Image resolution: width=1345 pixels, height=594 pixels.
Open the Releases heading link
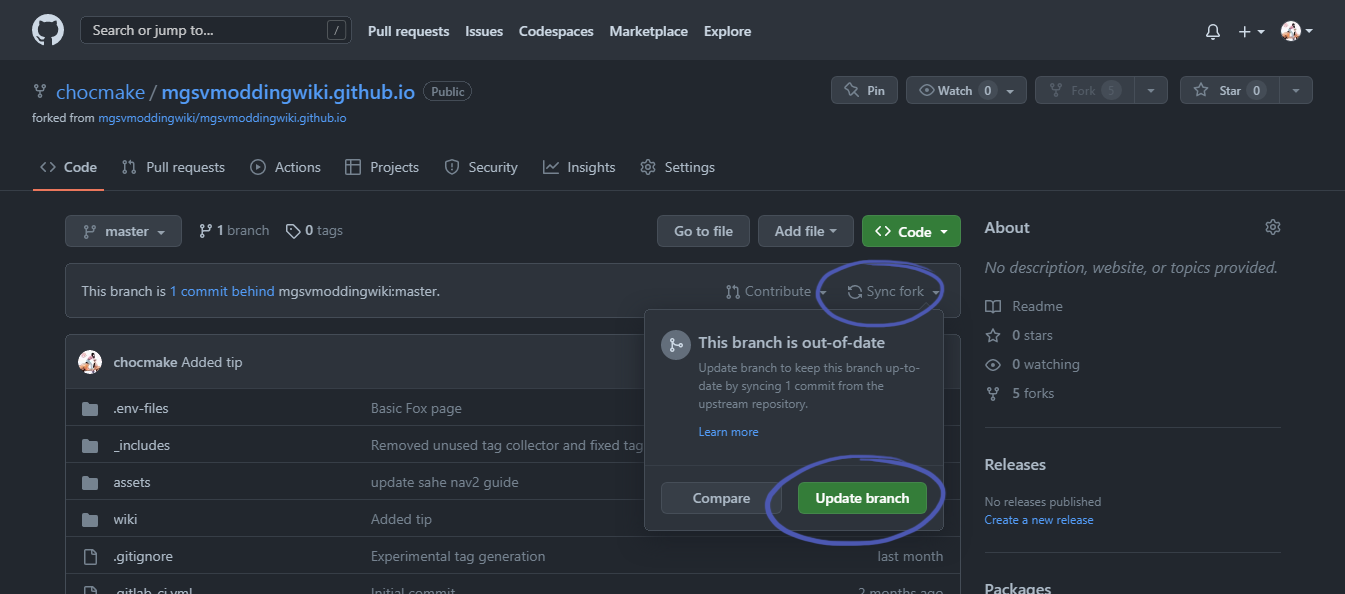(1015, 464)
